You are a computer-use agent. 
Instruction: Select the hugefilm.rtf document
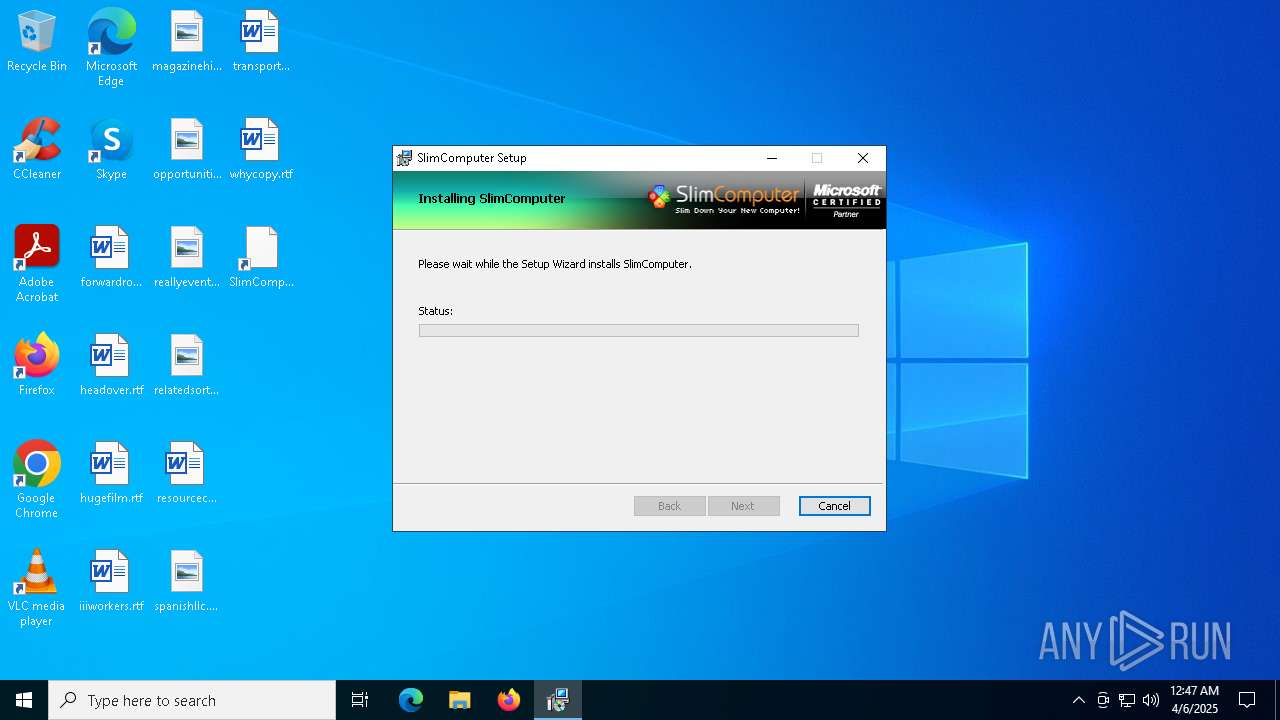(x=111, y=474)
